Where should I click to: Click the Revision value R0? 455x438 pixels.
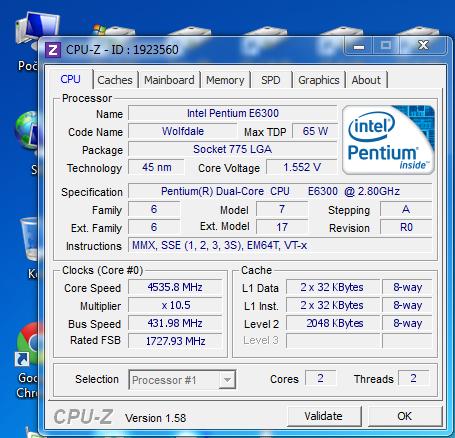tap(406, 228)
